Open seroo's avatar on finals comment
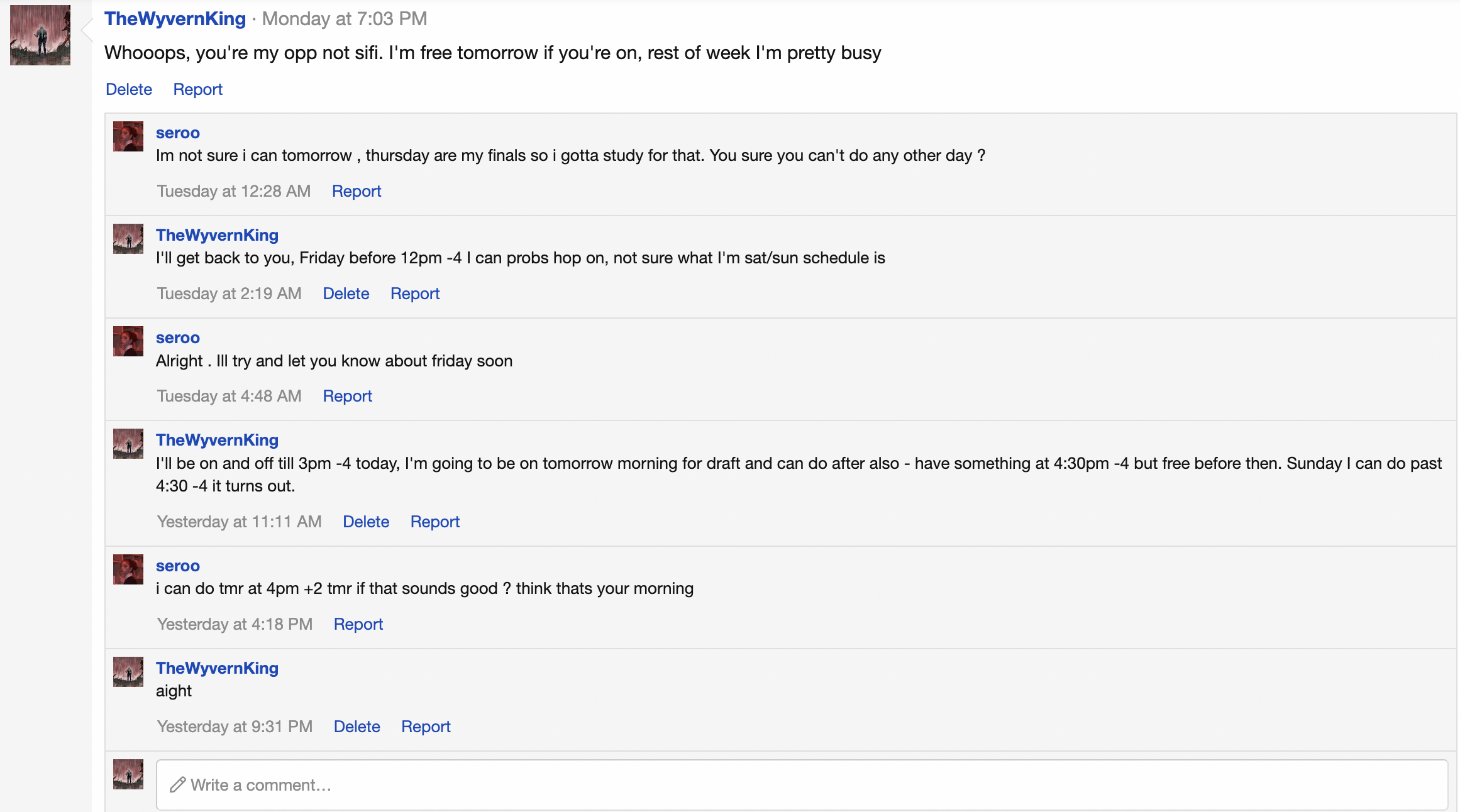 128,136
